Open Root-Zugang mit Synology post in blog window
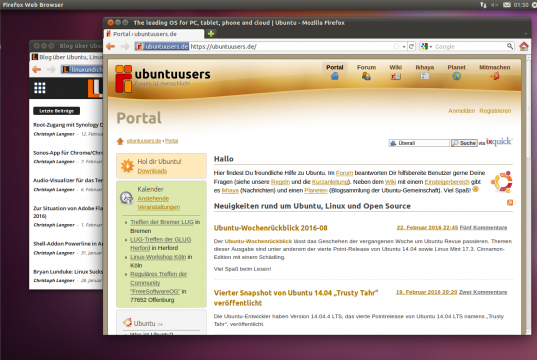Image resolution: width=537 pixels, height=360 pixels. pos(68,125)
